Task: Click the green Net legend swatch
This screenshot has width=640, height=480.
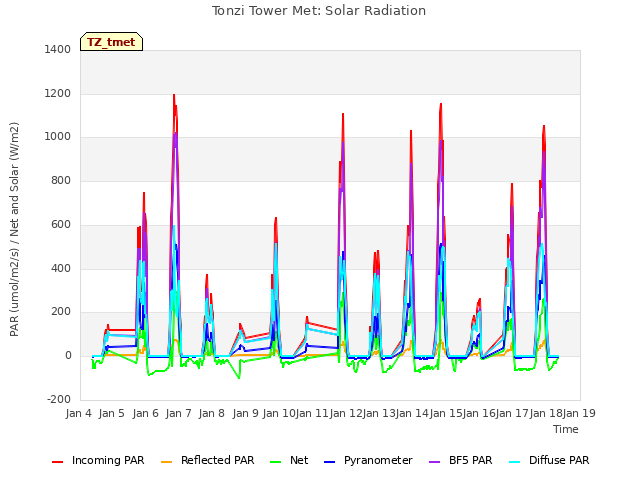Action: coord(276,462)
